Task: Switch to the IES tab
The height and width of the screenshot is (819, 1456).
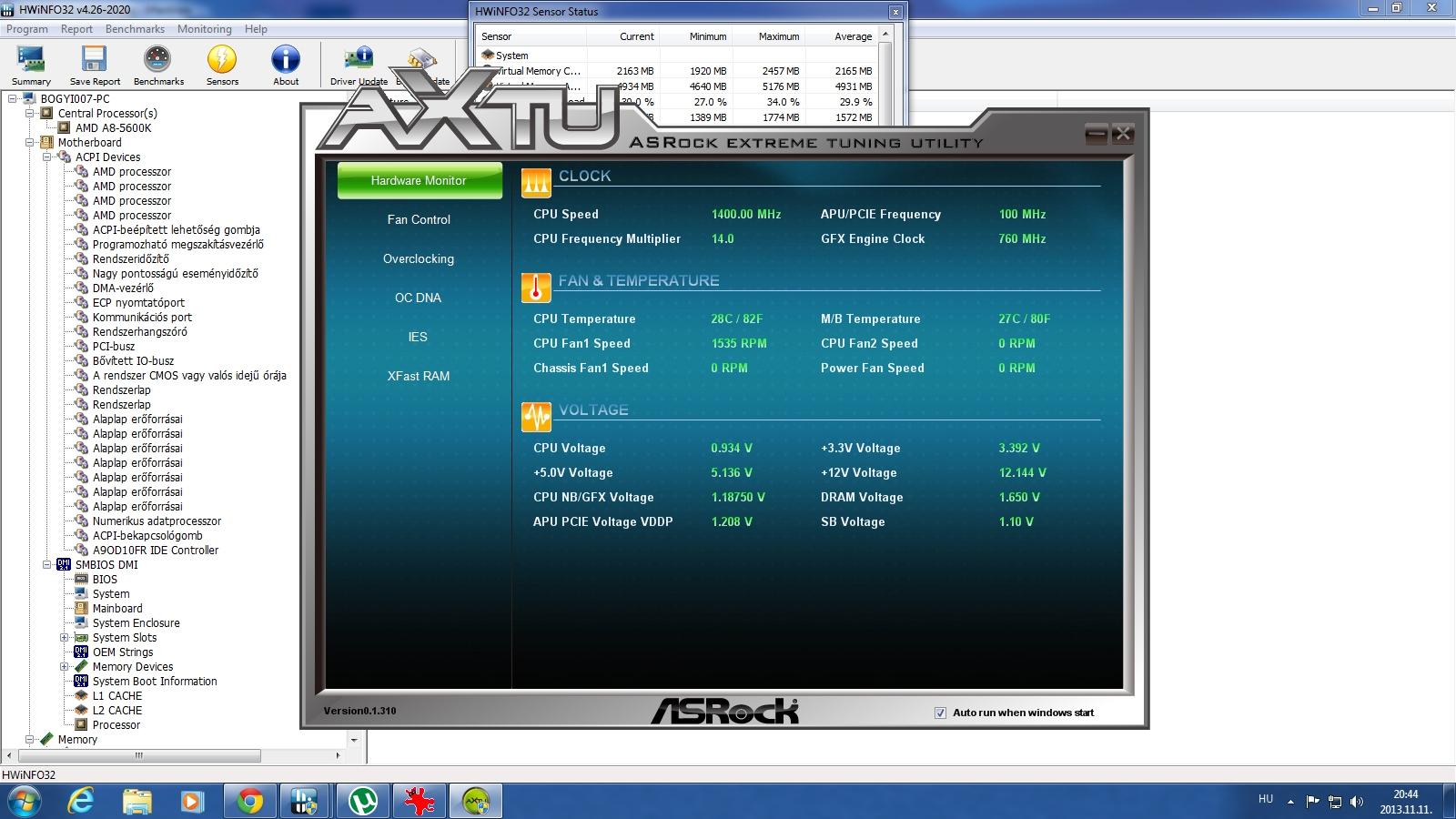Action: (x=419, y=337)
